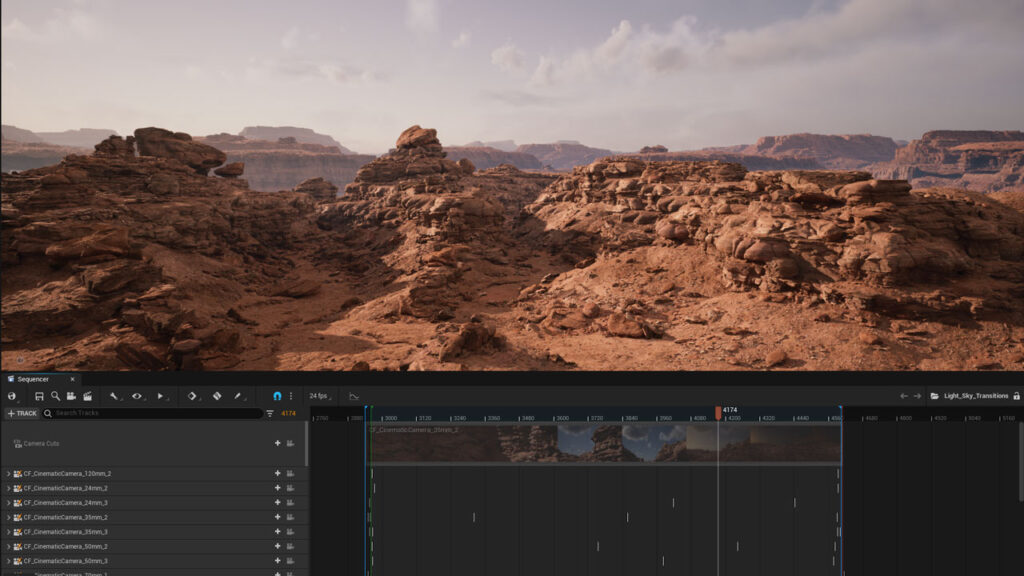Click the Save sequence icon
Screen dimensions: 1024x576
click(x=39, y=396)
